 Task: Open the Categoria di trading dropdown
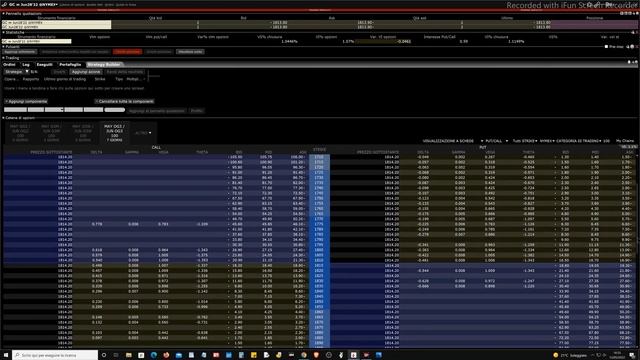coord(579,141)
